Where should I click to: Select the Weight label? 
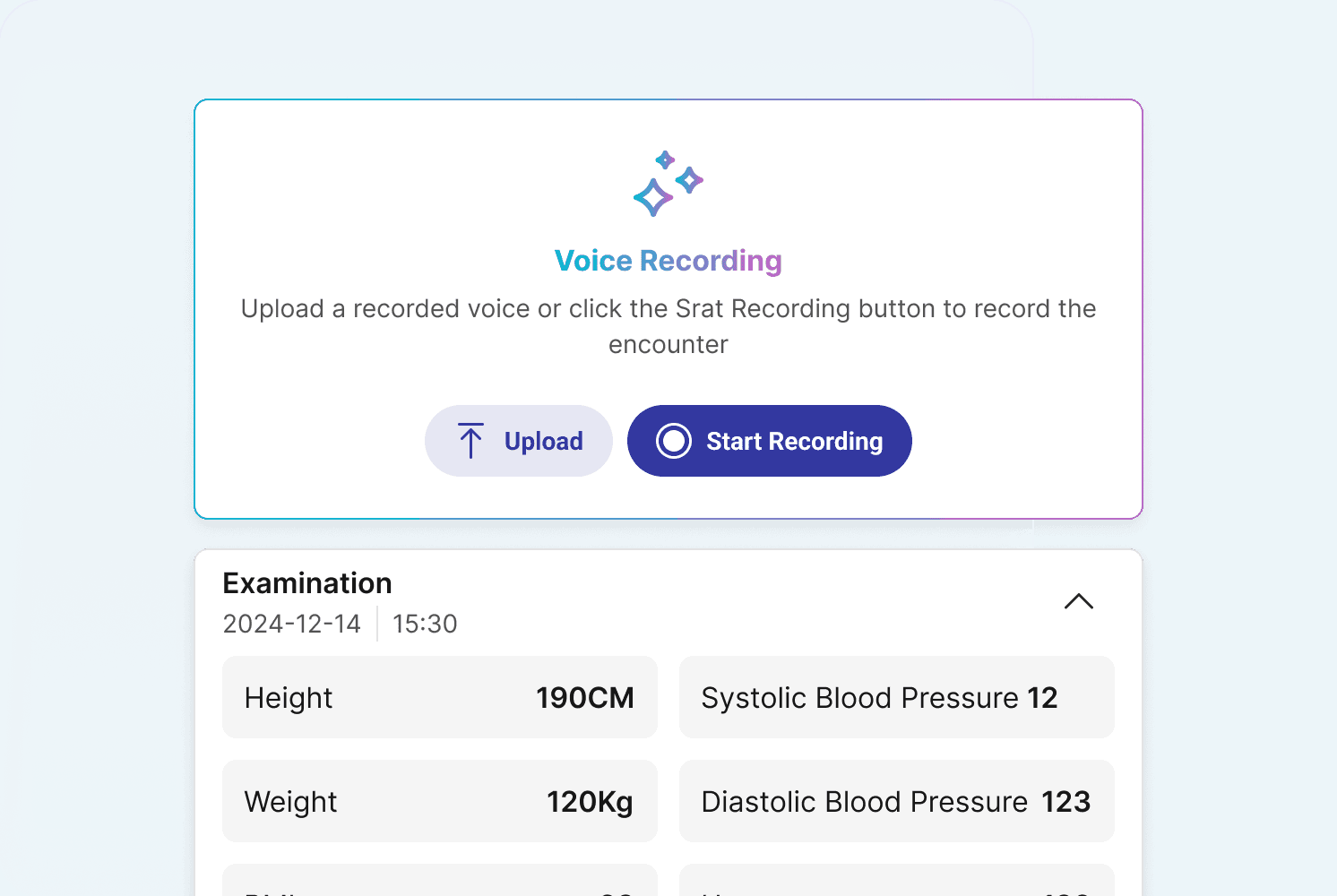click(x=291, y=802)
